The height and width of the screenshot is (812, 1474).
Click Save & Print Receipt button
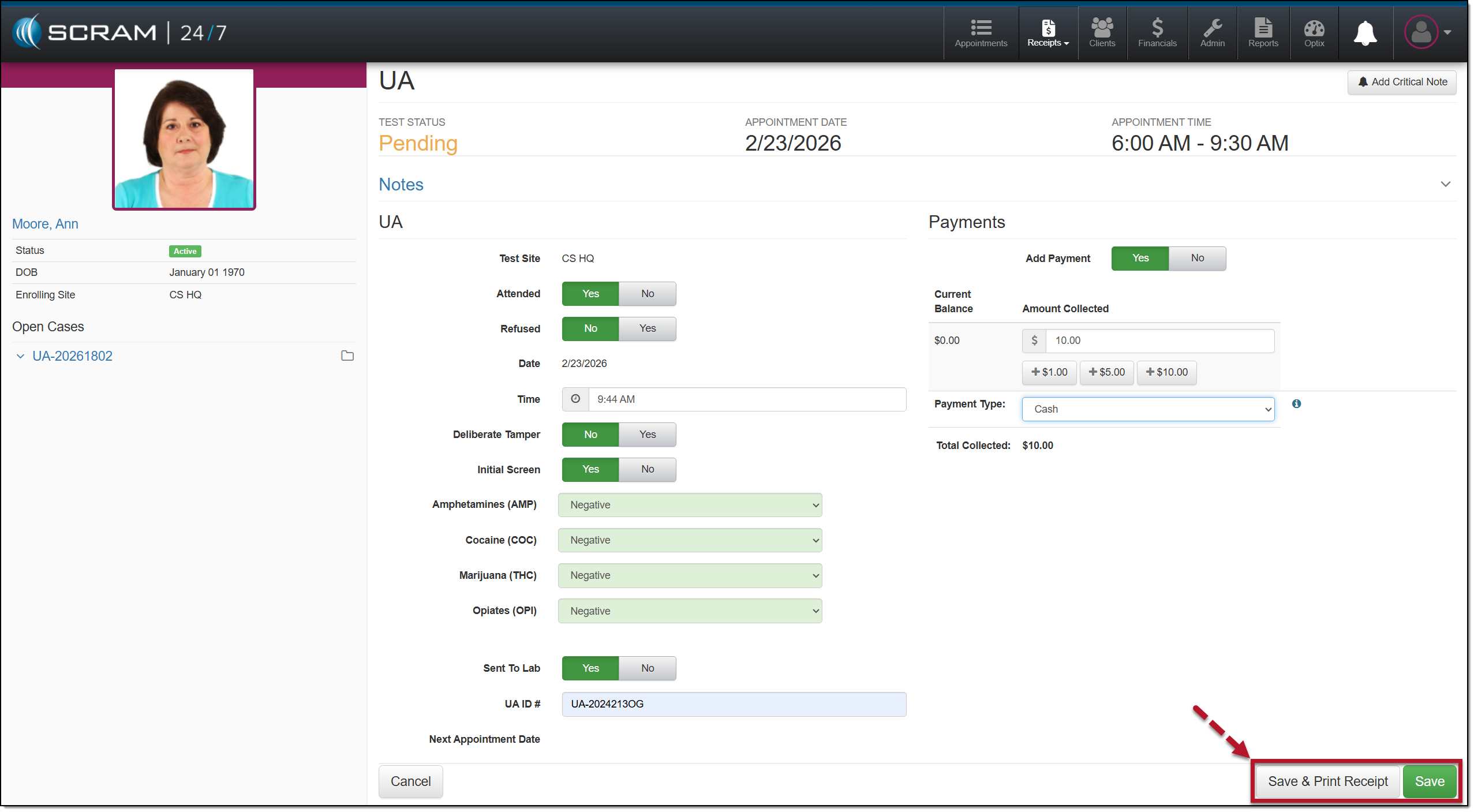point(1327,781)
